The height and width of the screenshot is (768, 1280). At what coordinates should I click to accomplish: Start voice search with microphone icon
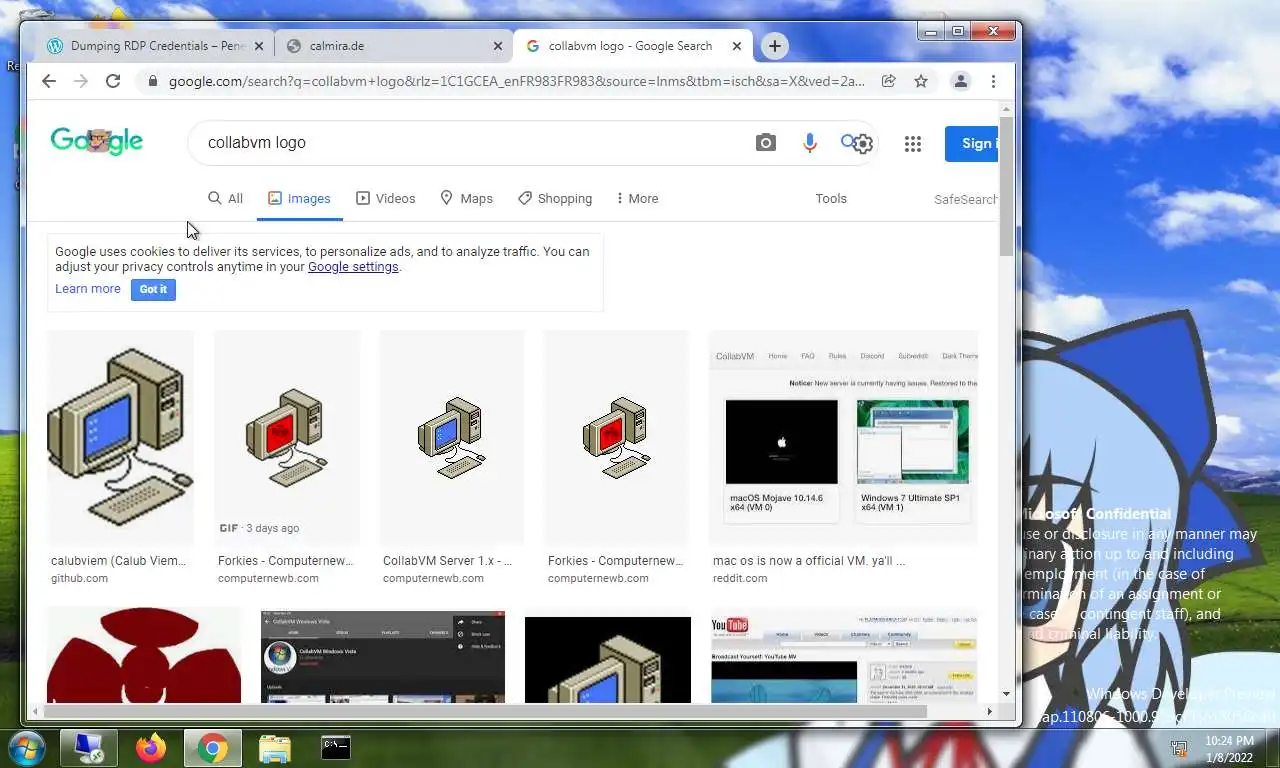[x=810, y=143]
